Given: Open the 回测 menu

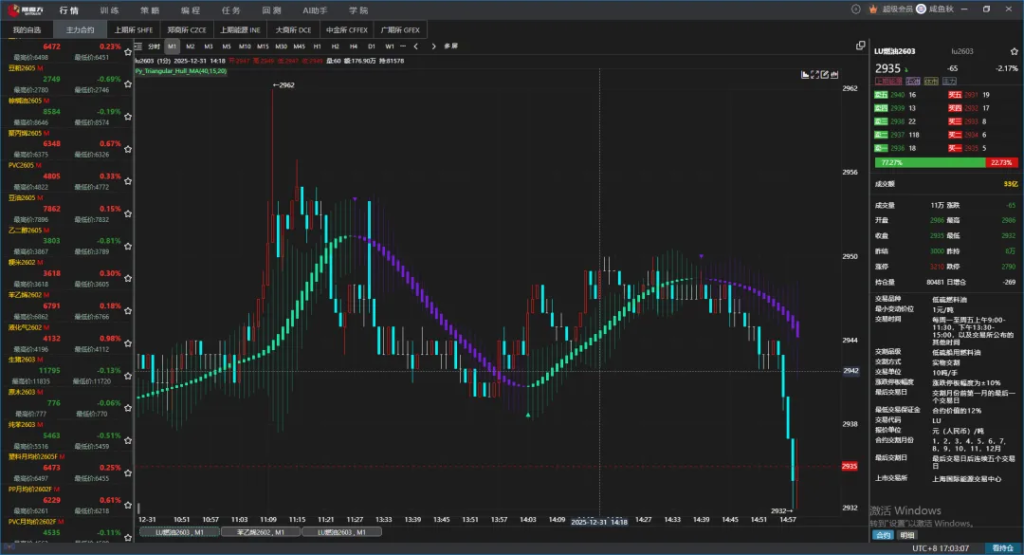Looking at the screenshot, I should coord(272,10).
